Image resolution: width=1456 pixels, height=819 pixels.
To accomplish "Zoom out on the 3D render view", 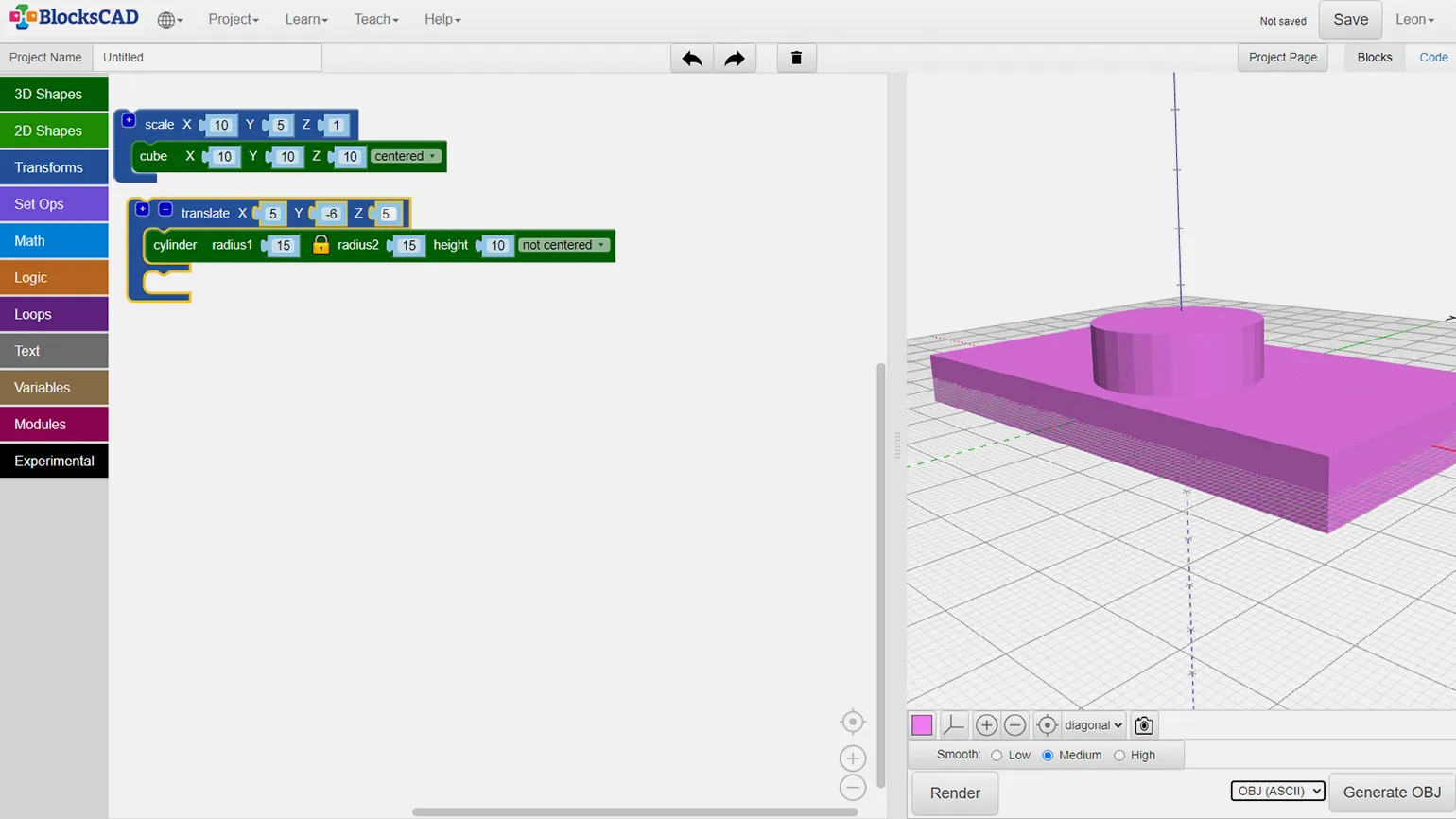I will pos(1015,725).
